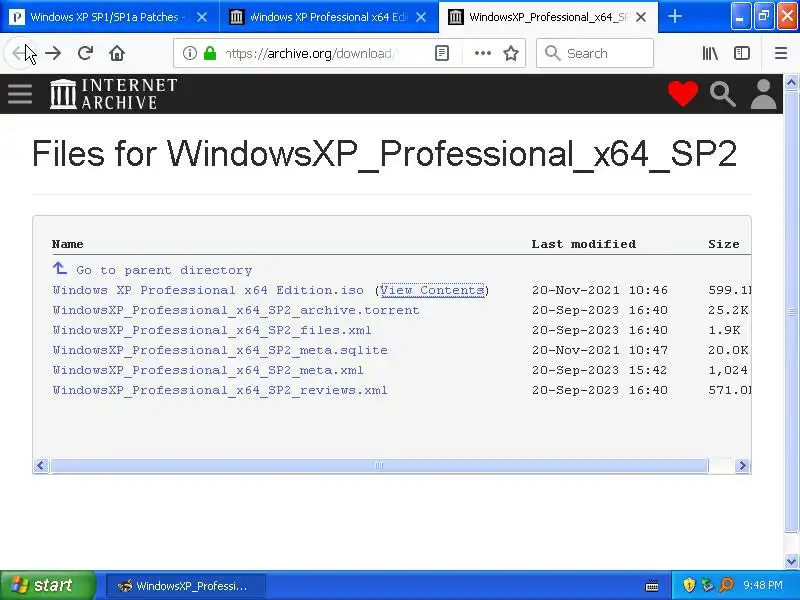
Task: Reload the current page
Action: [85, 53]
